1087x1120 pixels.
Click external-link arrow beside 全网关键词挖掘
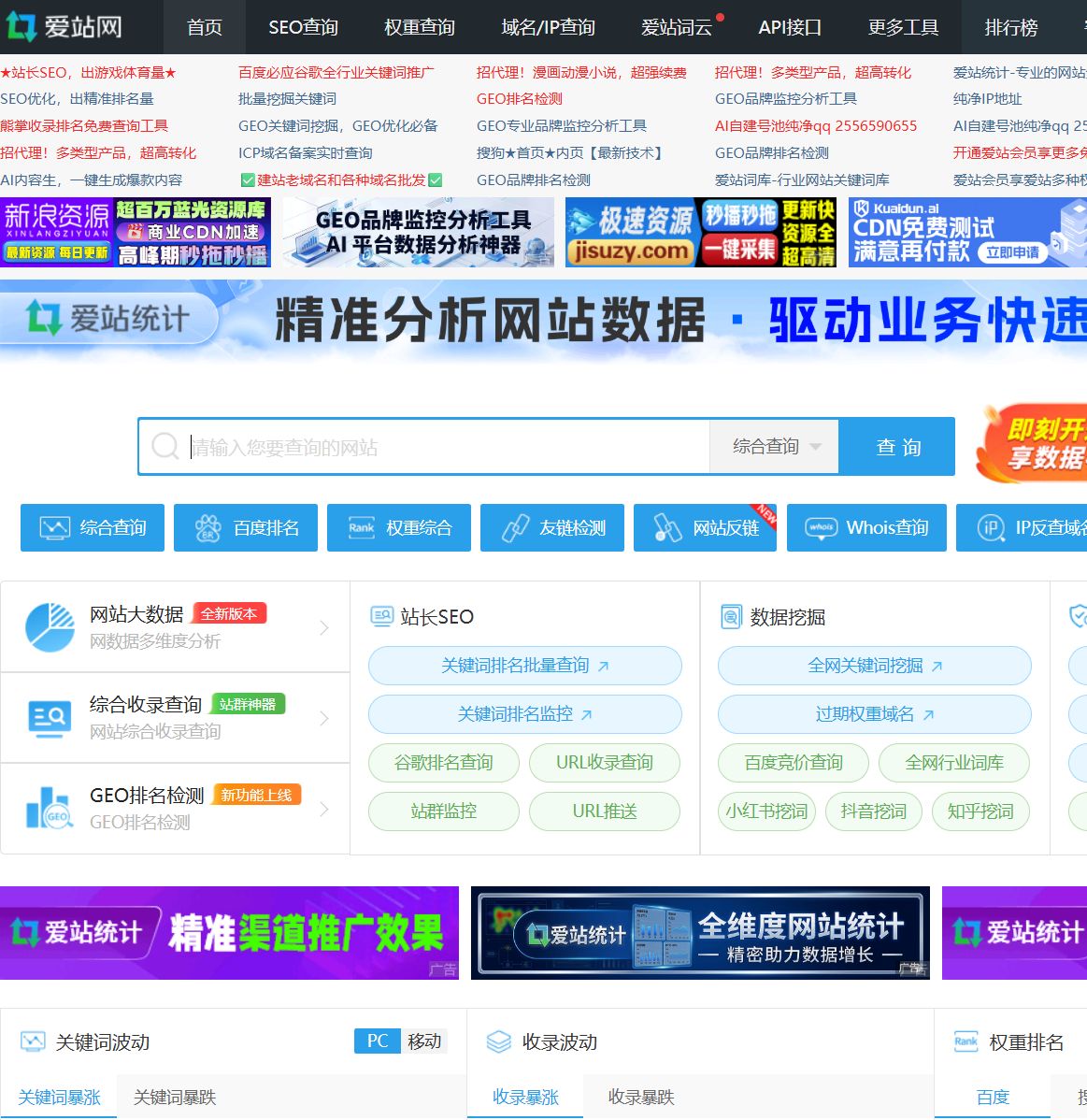937,666
